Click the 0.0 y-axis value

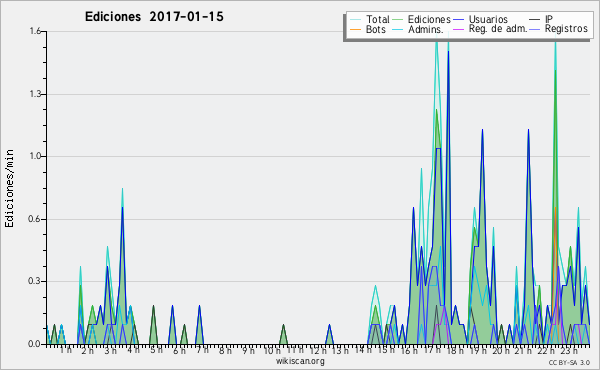pos(35,344)
